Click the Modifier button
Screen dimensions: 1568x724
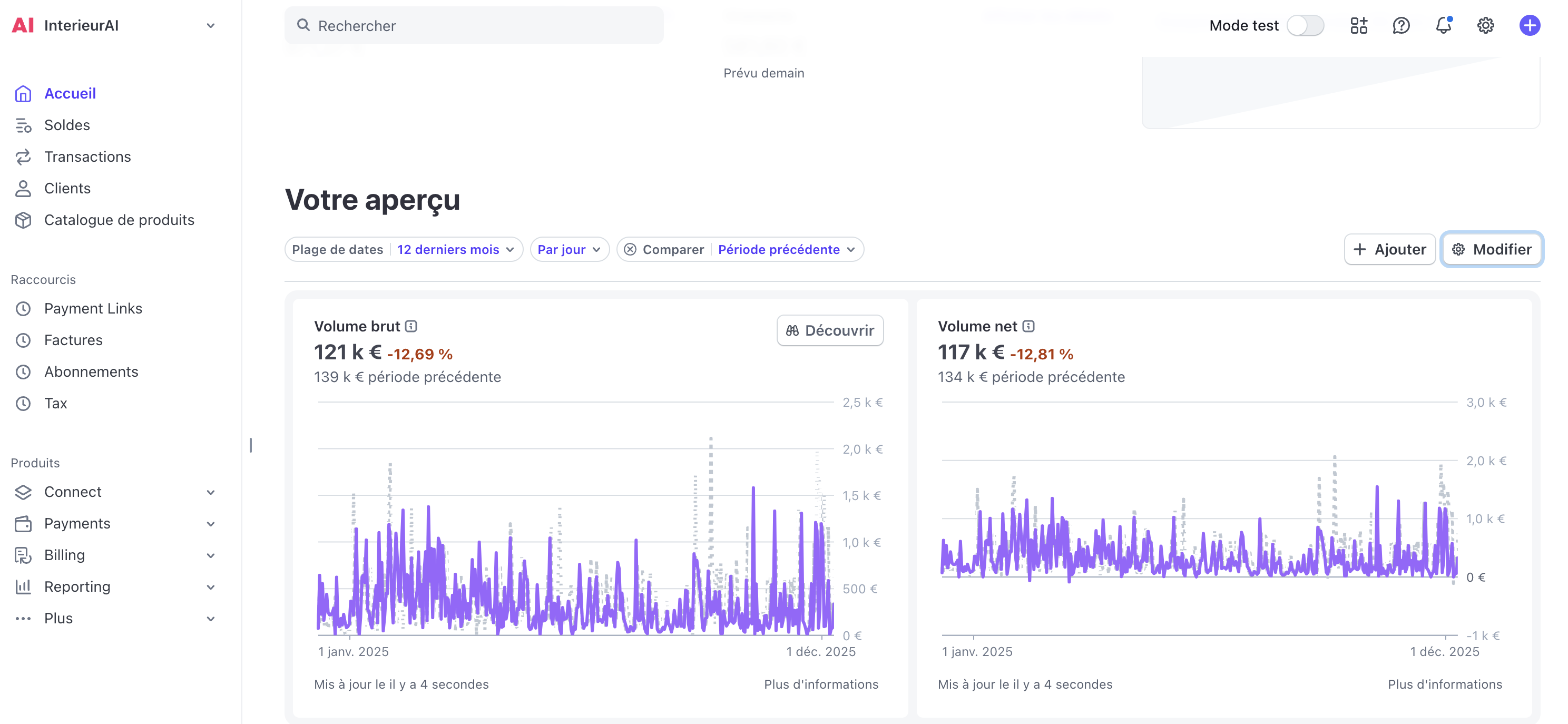[1491, 250]
